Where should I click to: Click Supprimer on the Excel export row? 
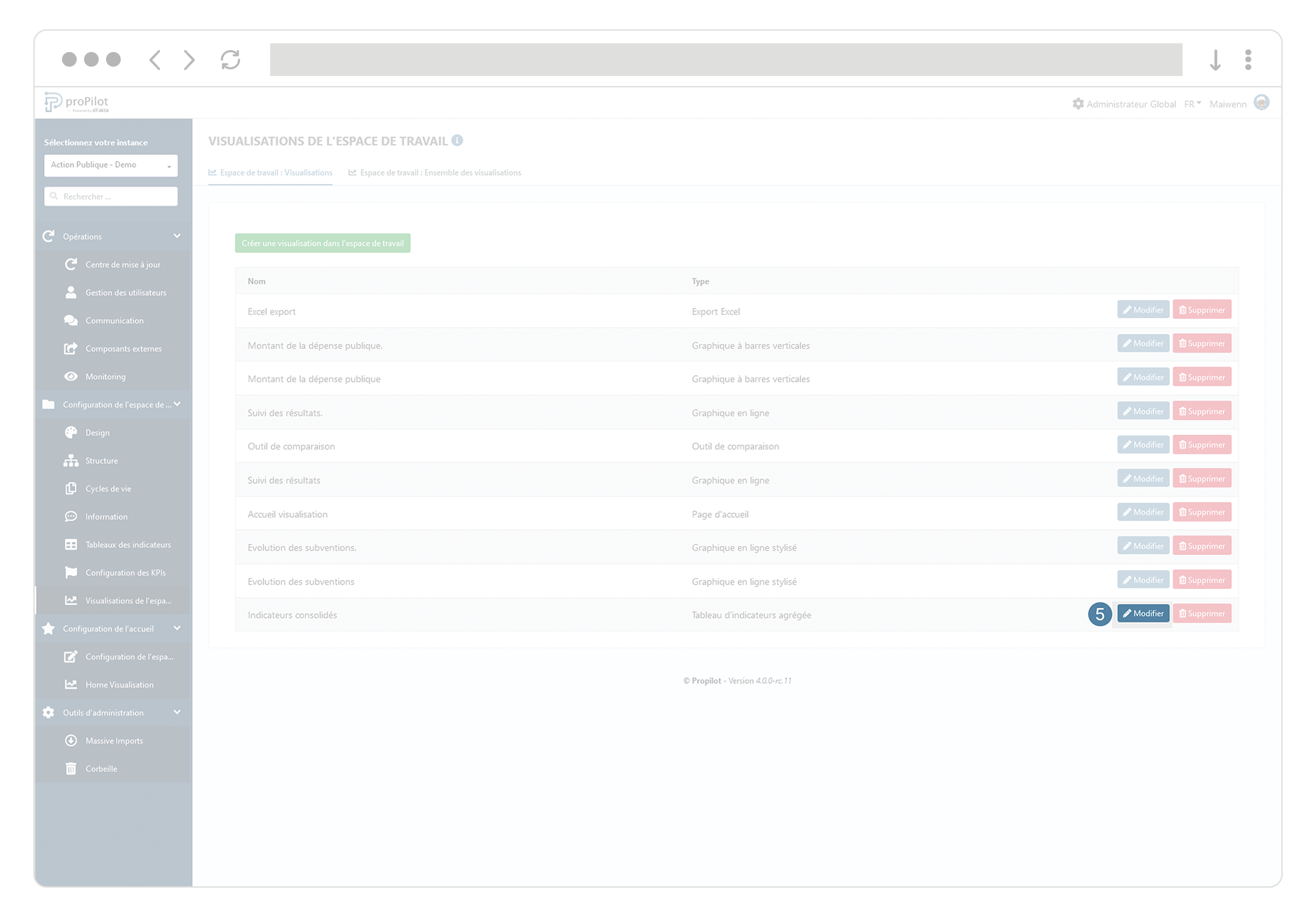[1201, 309]
